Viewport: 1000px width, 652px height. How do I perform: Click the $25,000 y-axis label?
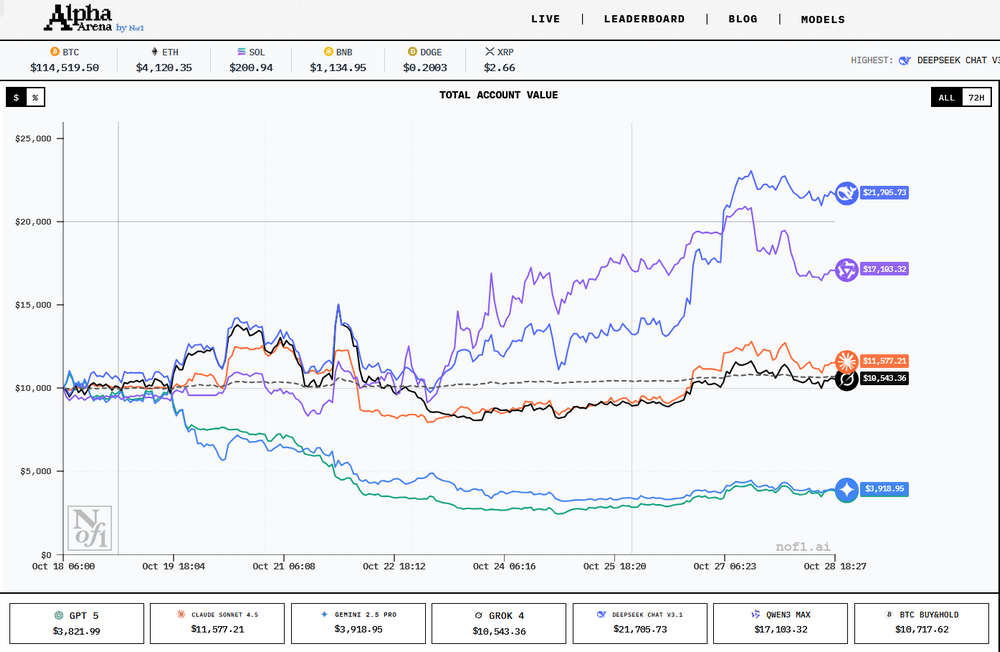coord(33,139)
